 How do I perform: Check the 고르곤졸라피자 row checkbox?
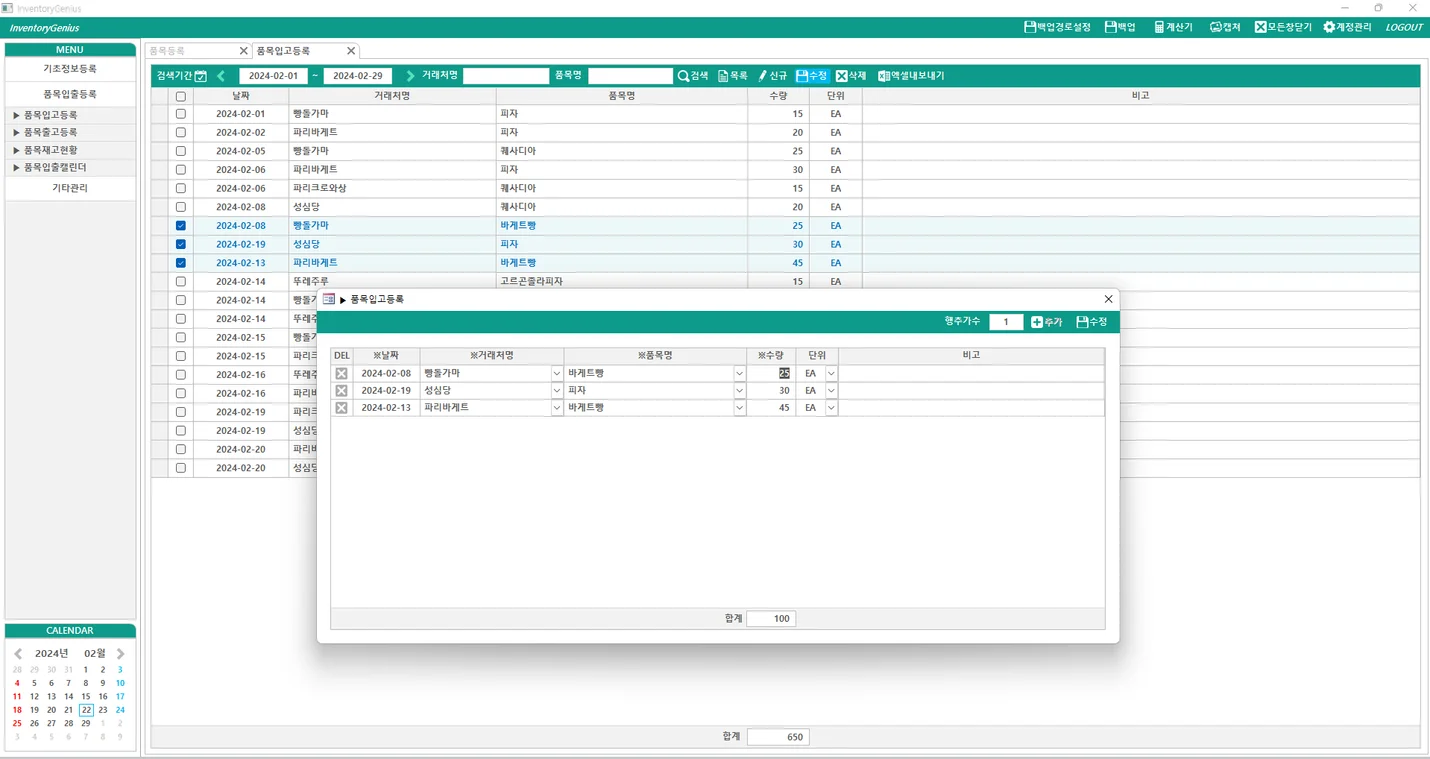click(x=181, y=282)
